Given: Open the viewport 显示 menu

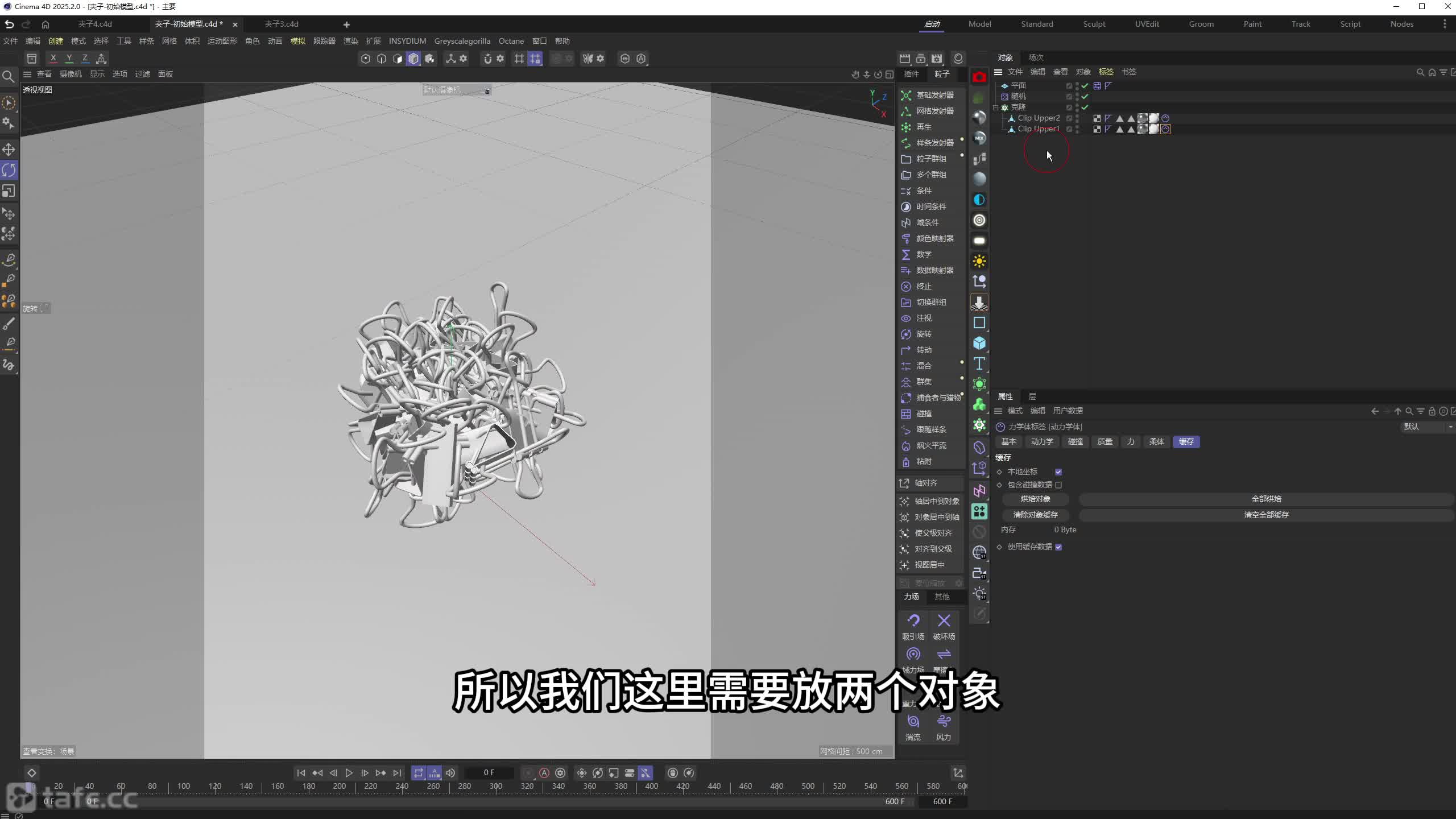Looking at the screenshot, I should click(x=97, y=74).
